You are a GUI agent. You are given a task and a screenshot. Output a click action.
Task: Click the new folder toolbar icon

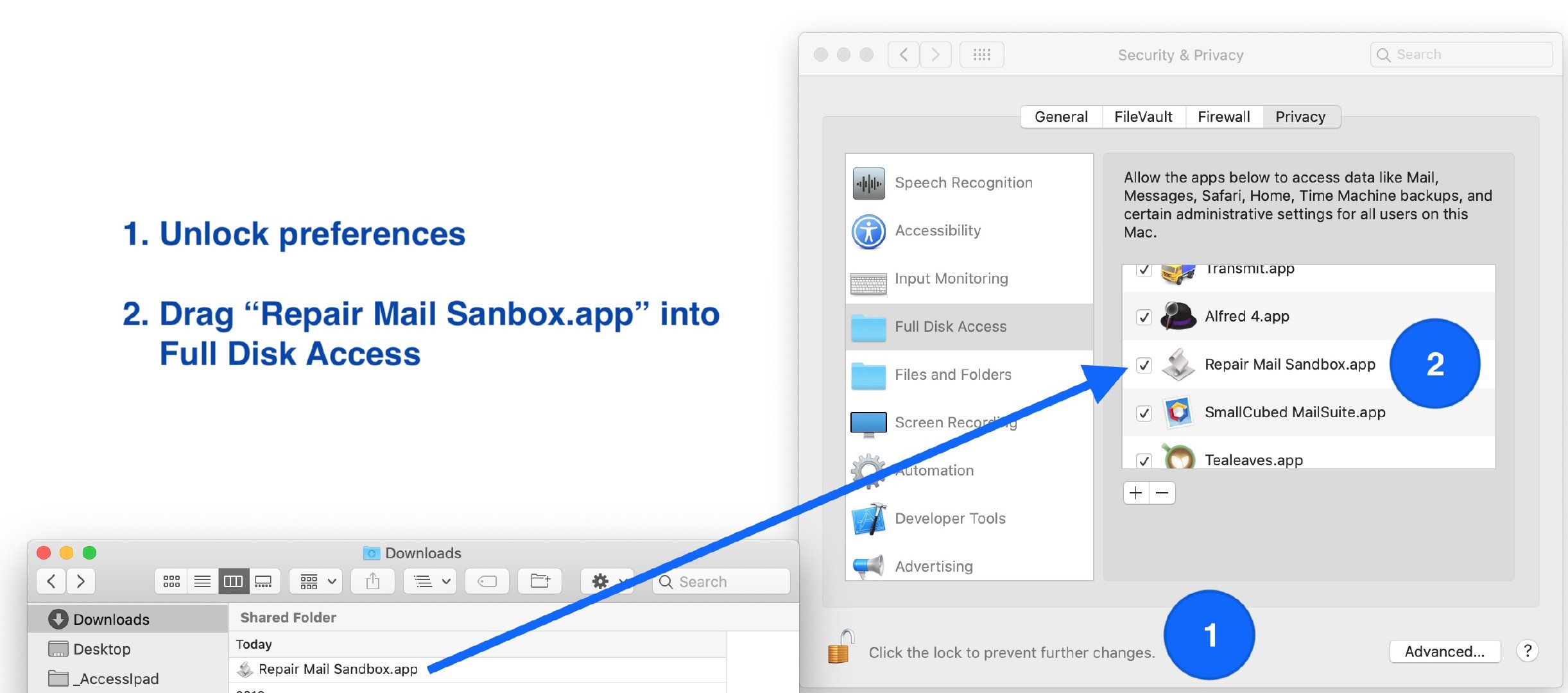point(540,581)
